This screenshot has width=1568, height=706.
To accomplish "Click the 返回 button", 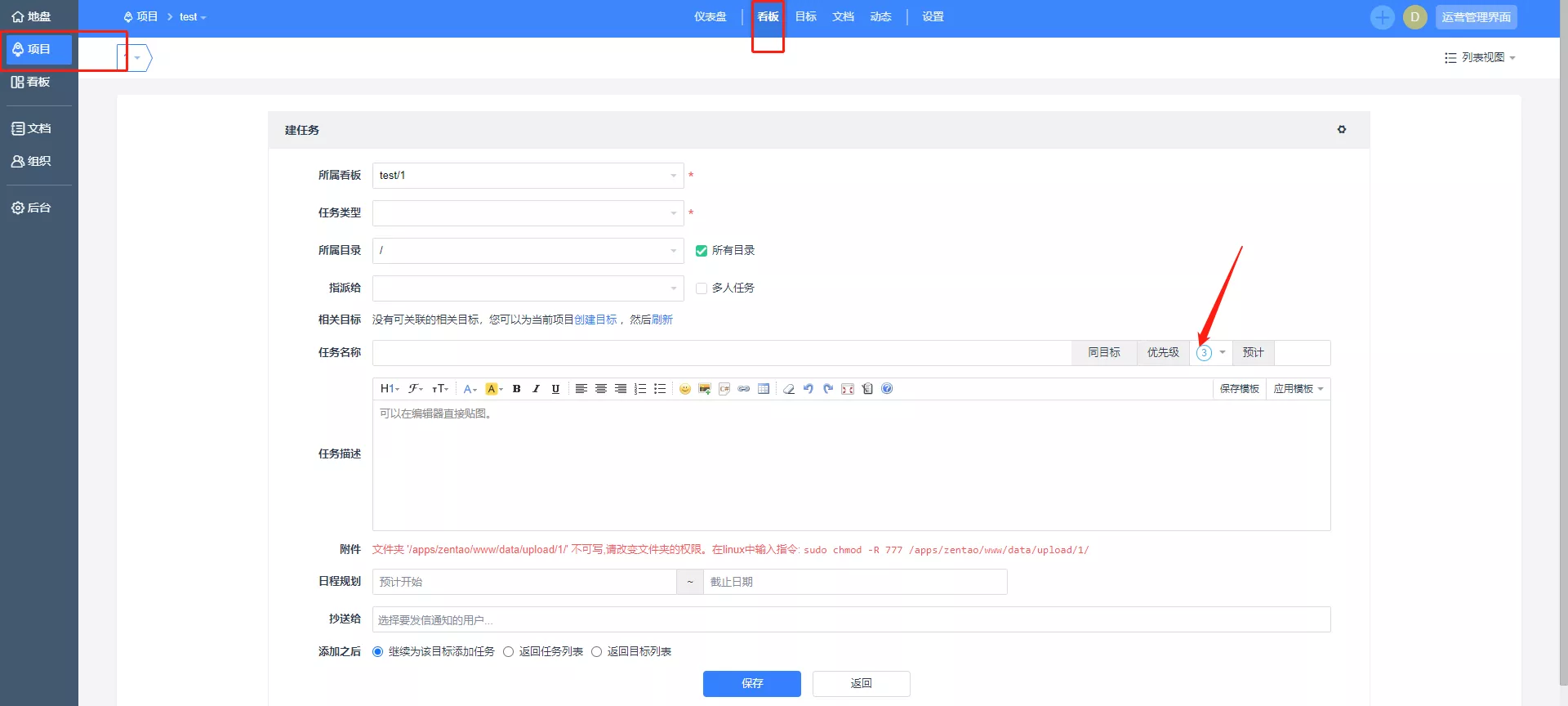I will pos(862,684).
